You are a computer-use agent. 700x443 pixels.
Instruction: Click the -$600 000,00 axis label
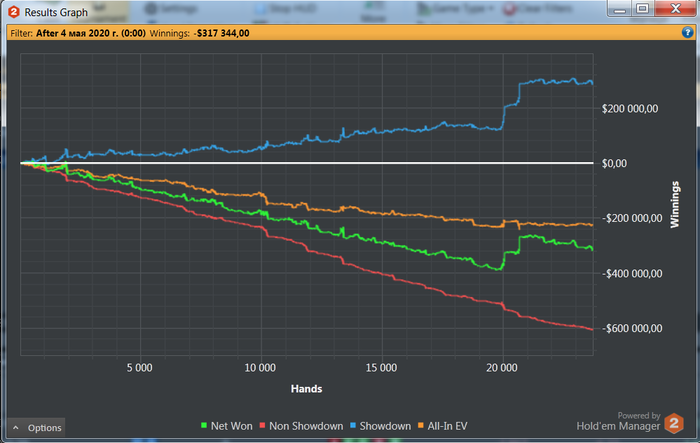click(632, 328)
